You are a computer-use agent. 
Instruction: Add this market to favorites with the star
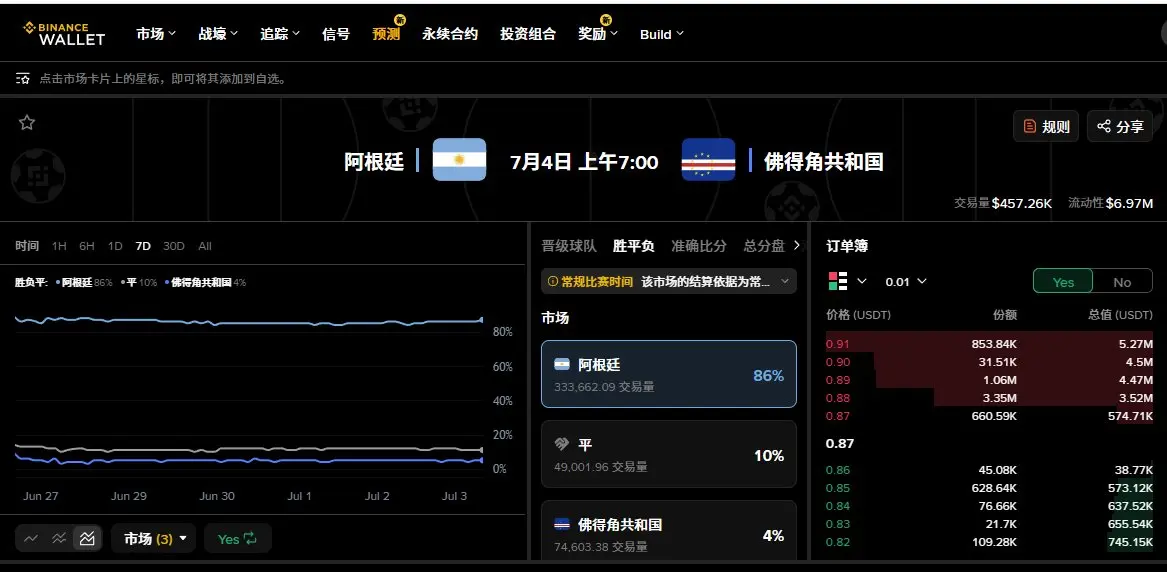[27, 123]
